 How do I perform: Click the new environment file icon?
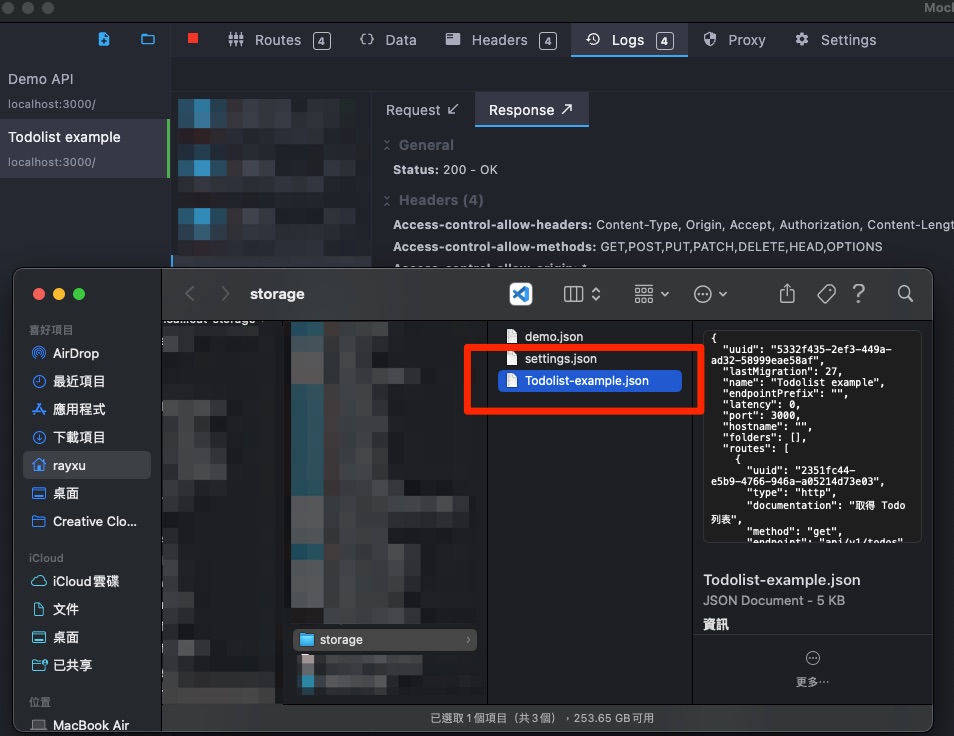(x=104, y=39)
